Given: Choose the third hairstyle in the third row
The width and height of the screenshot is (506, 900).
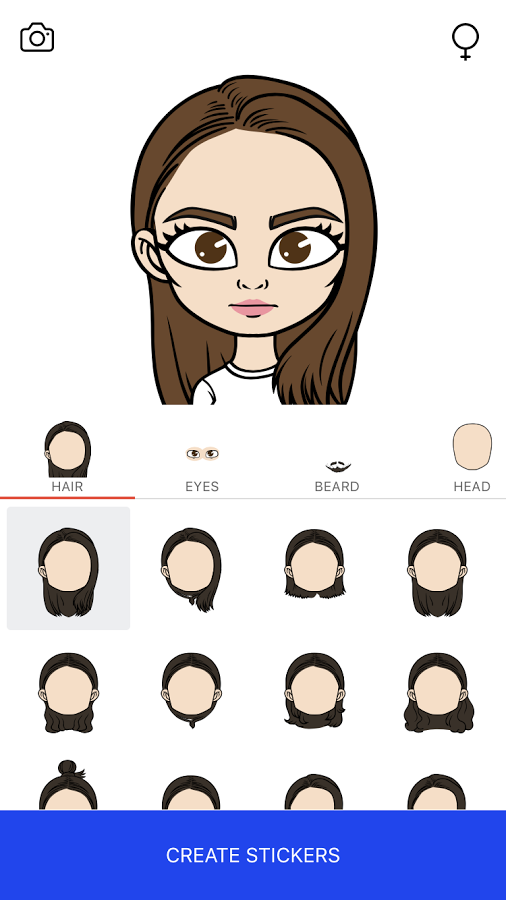Looking at the screenshot, I should click(x=314, y=793).
